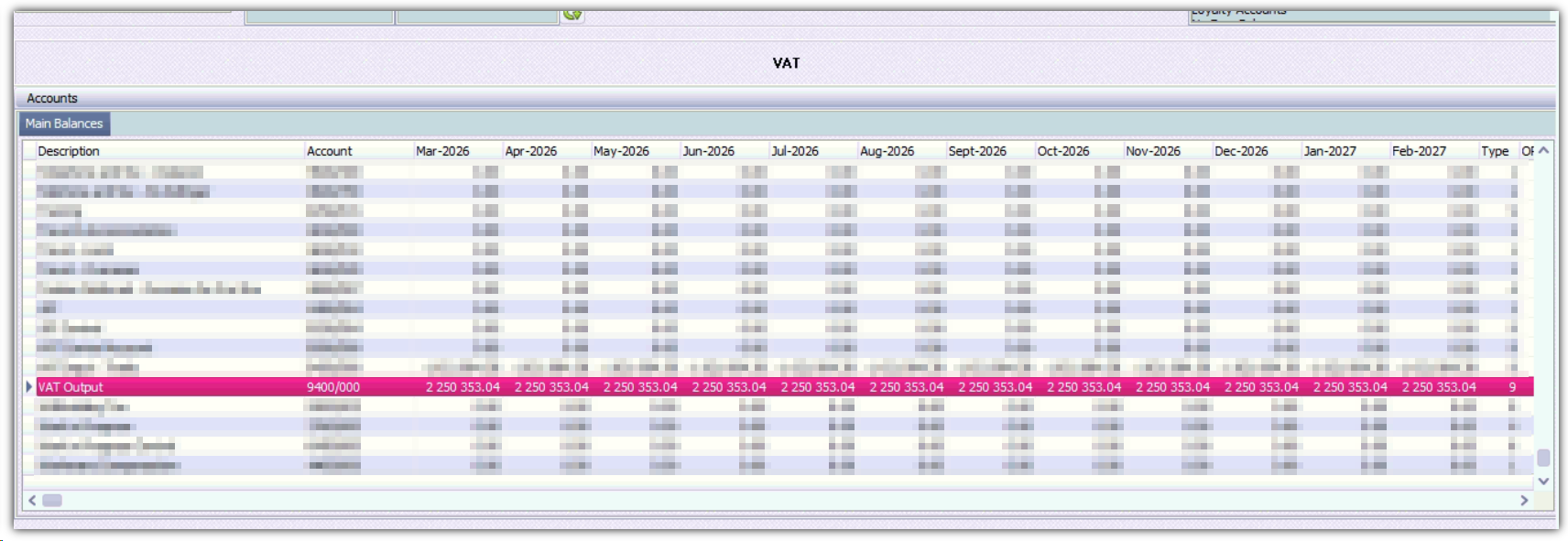This screenshot has width=1568, height=541.
Task: Click the current-row arrow beside VAT Output
Action: [x=29, y=387]
